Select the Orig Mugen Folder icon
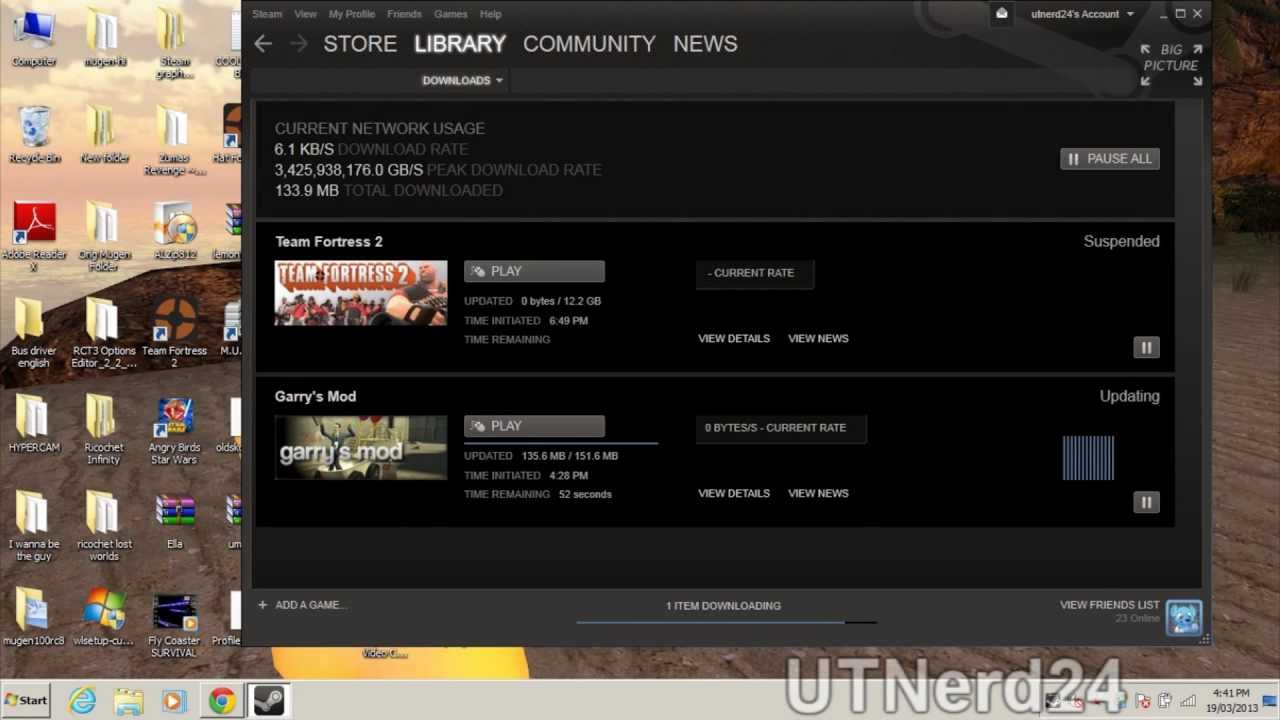 tap(102, 238)
